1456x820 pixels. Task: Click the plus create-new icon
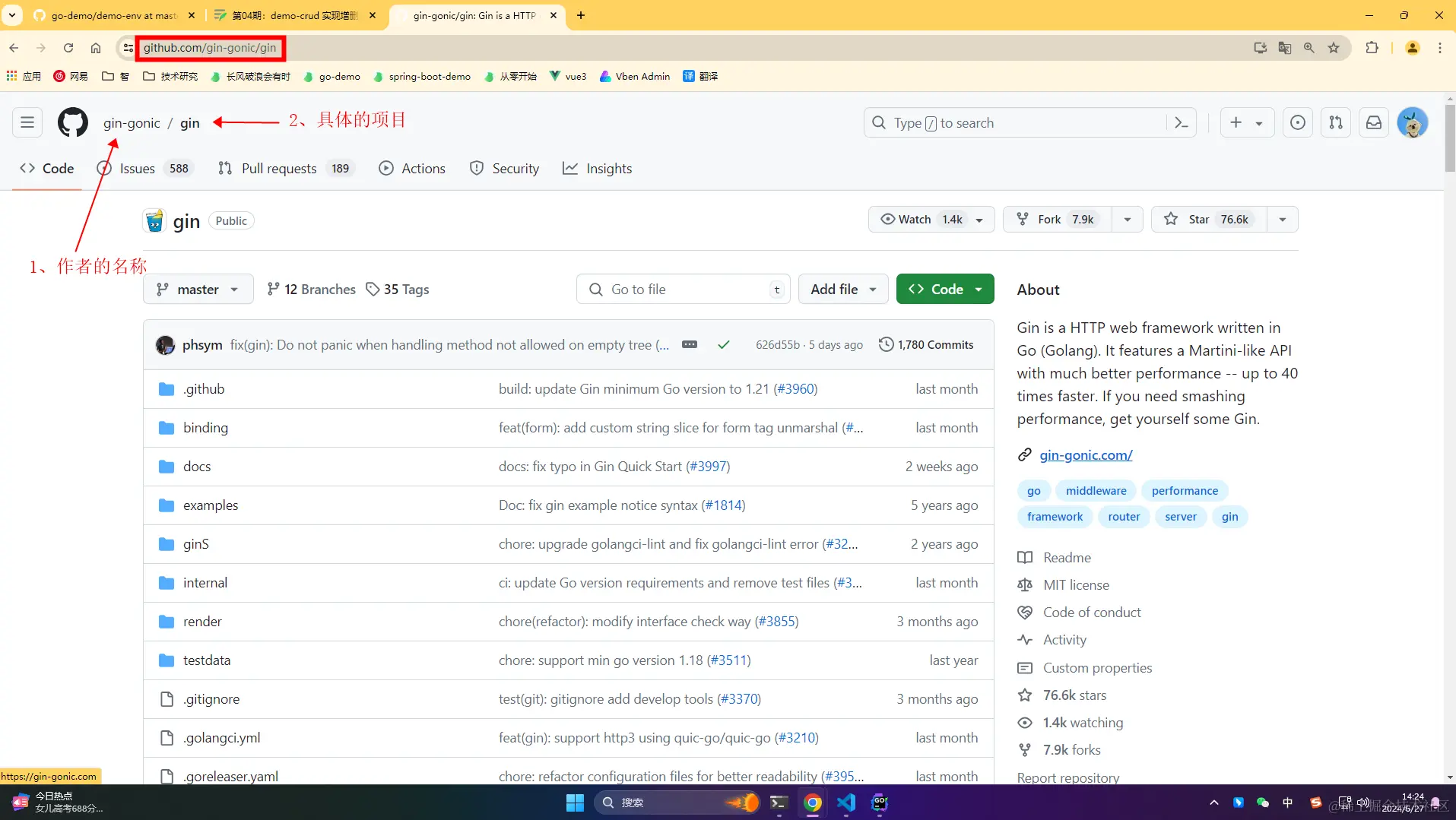[1236, 122]
